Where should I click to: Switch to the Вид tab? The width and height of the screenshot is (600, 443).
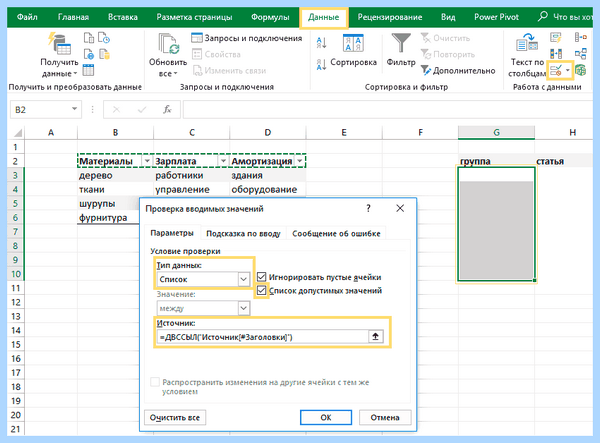point(448,17)
